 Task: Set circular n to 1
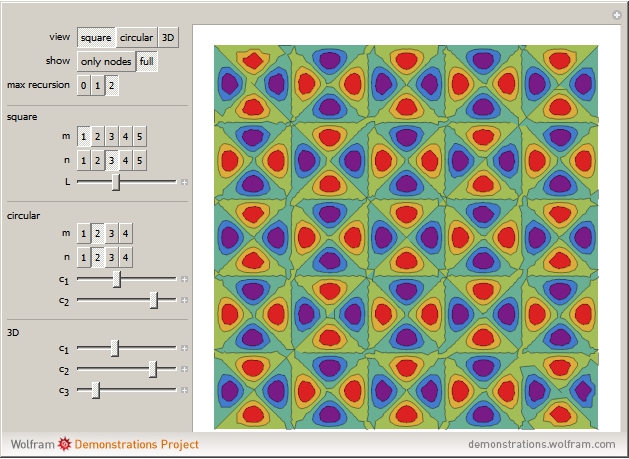pos(83,257)
